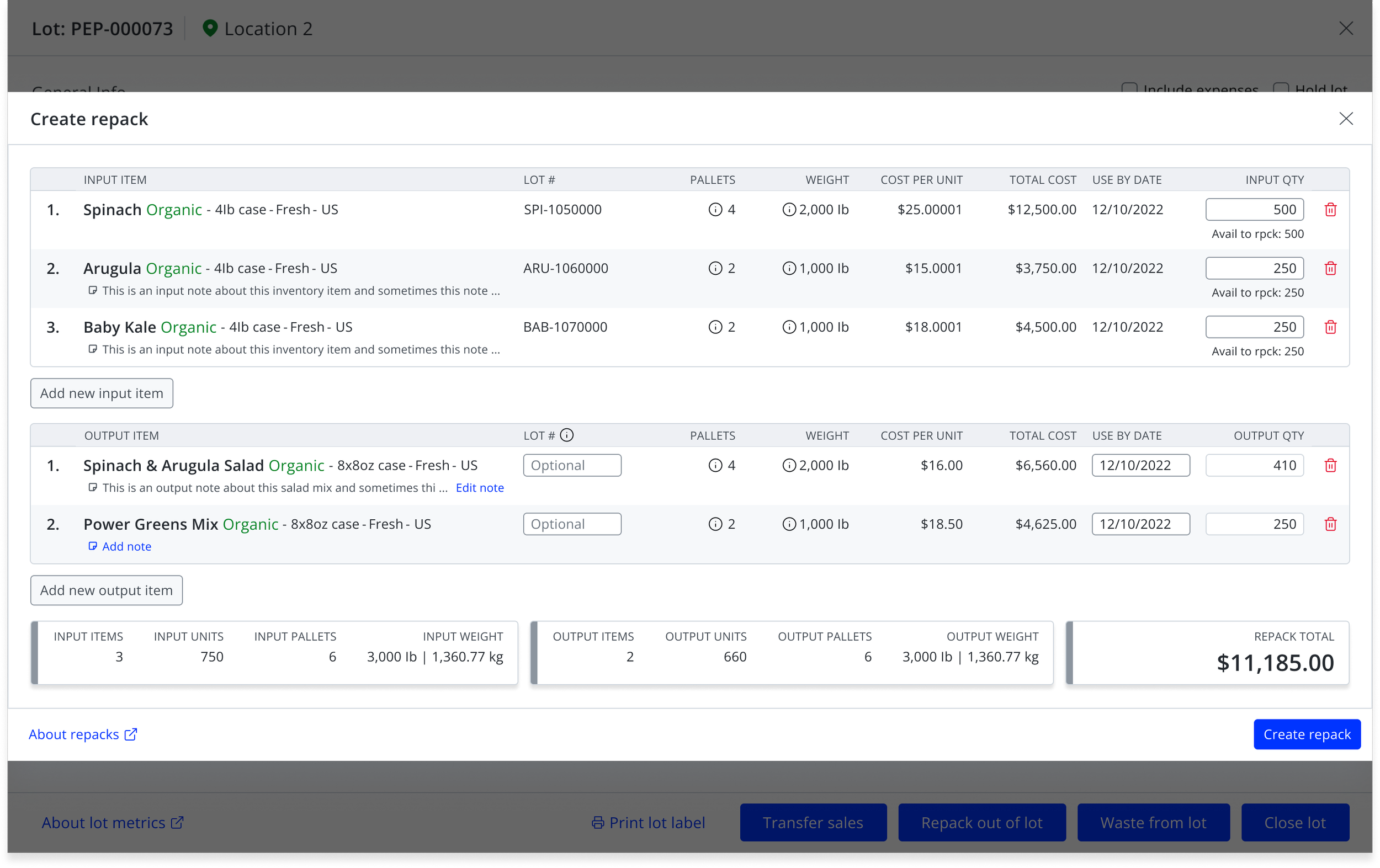Remove the Baby Kale input item
The image size is (1380, 868).
click(x=1330, y=327)
